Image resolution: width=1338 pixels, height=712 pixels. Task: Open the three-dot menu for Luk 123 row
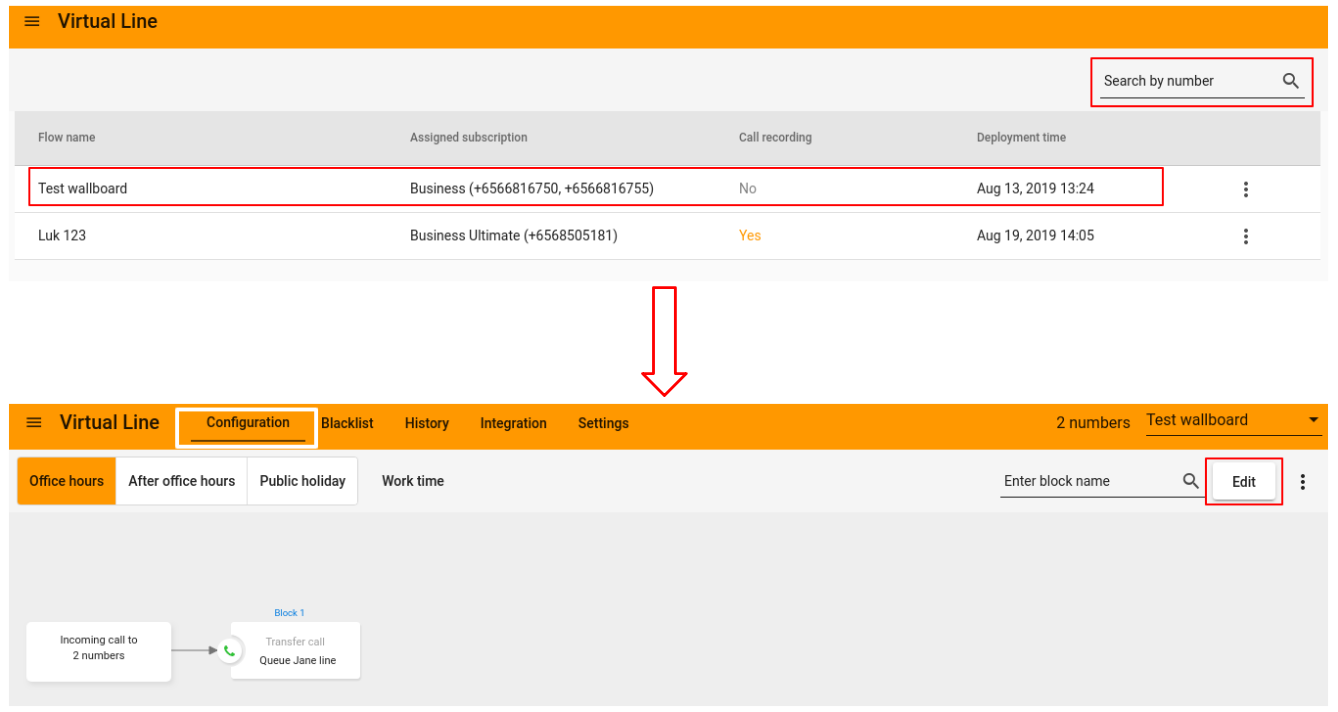(x=1245, y=236)
